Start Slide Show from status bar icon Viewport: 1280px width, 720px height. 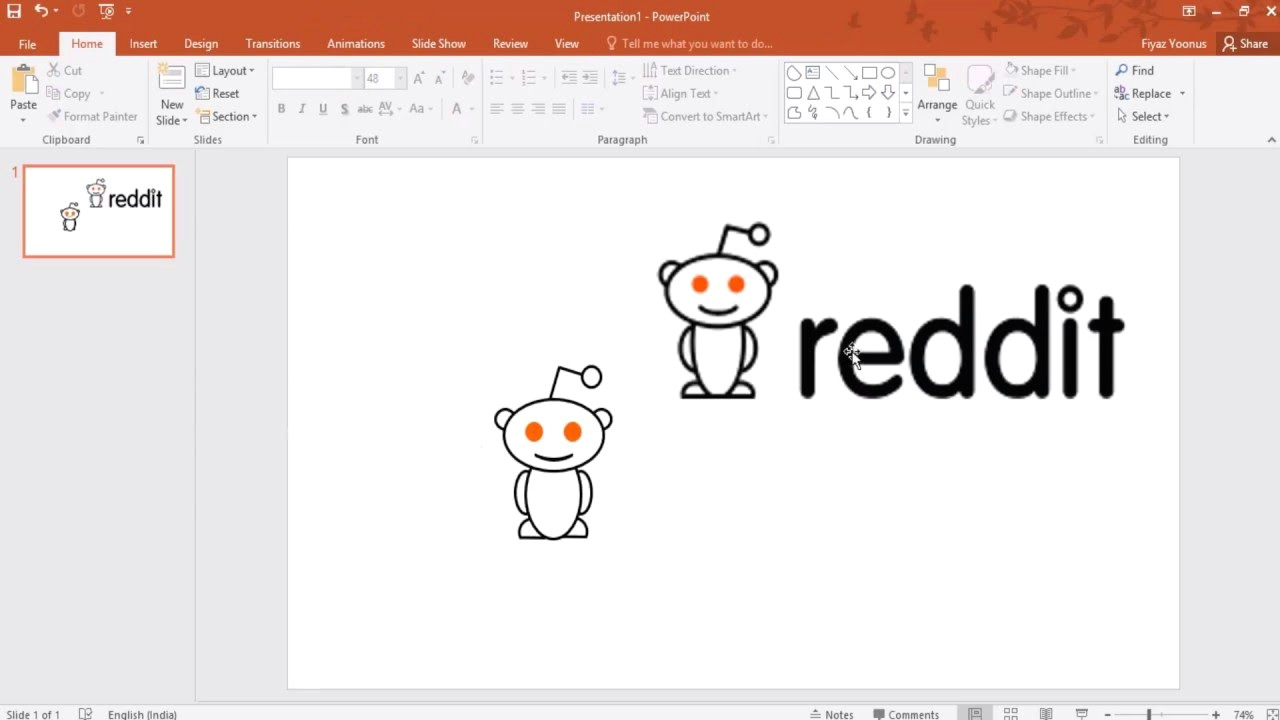point(1081,714)
